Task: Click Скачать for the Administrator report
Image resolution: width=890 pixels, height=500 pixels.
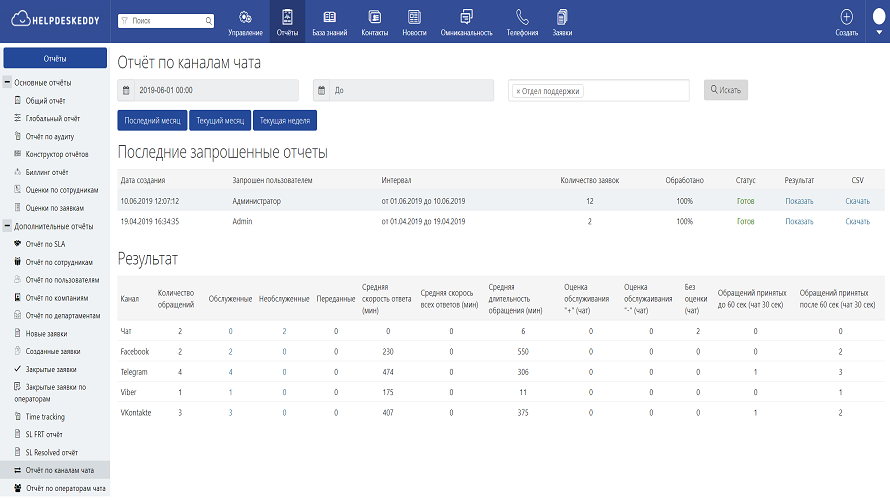Action: click(x=857, y=201)
